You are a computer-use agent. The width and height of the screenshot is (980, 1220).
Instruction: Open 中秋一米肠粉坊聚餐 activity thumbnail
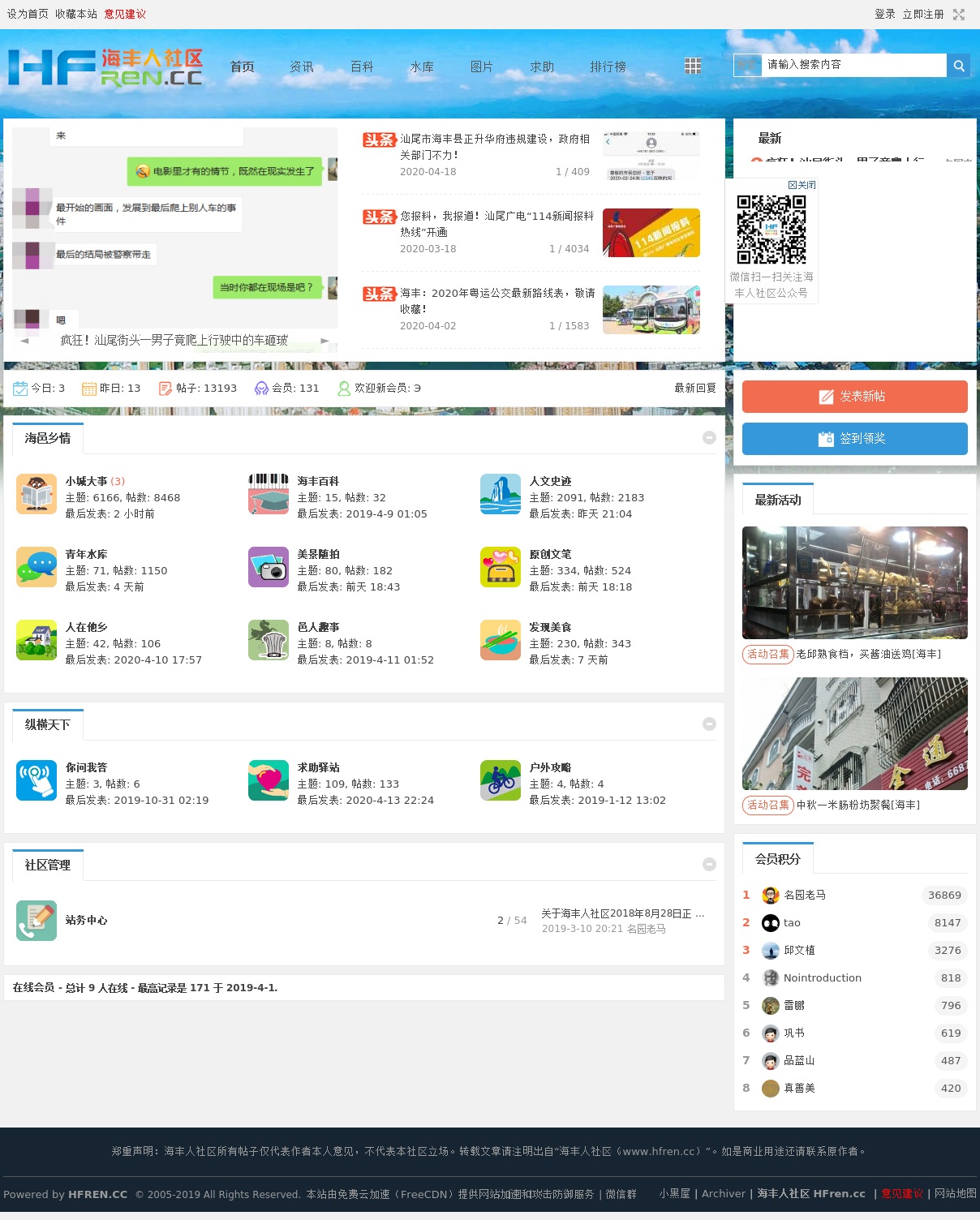click(855, 733)
